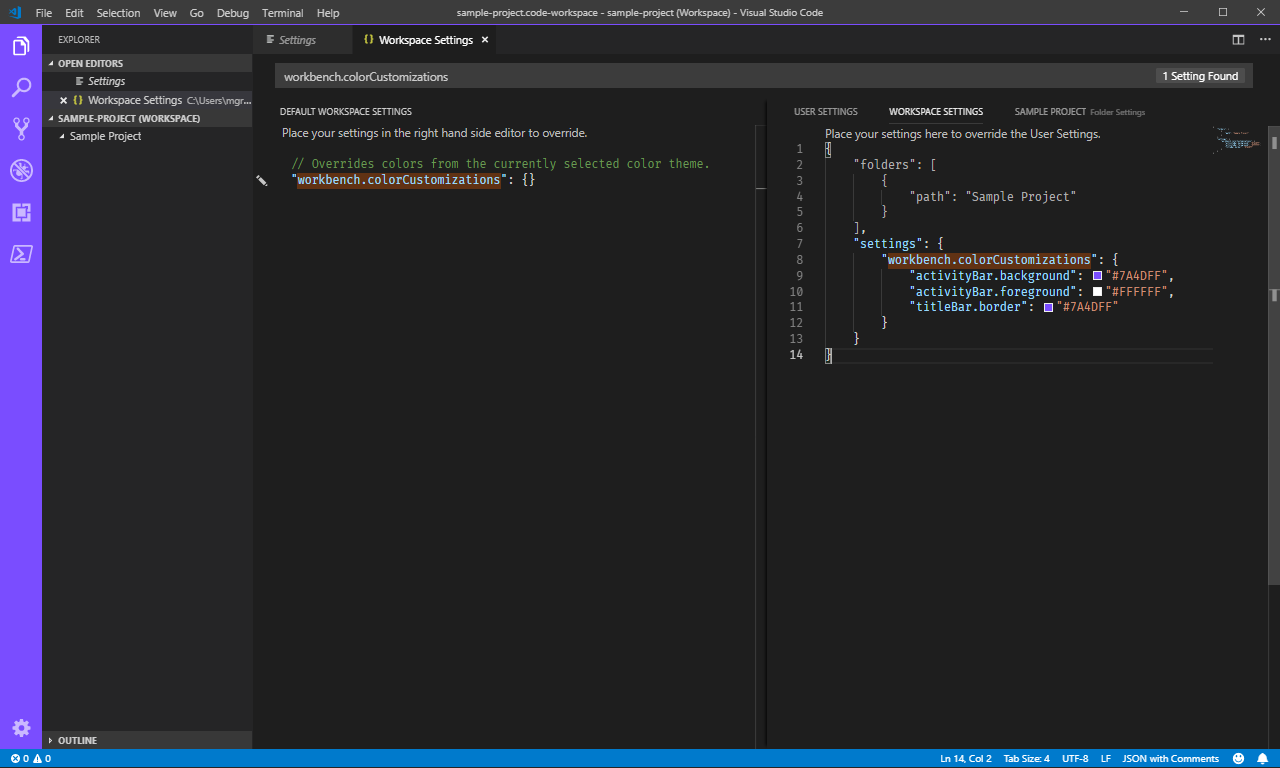
Task: Open the Selection menu
Action: (x=118, y=13)
